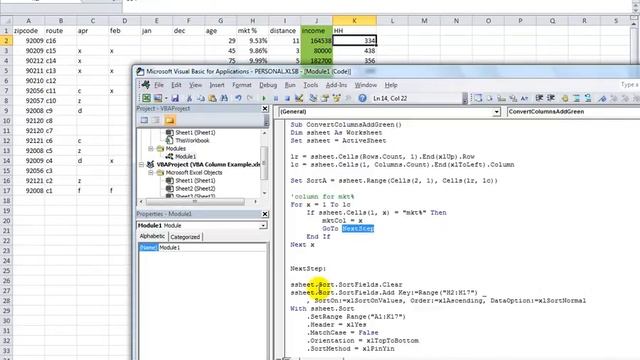Click the blue Help question mark icon
The image size is (640, 360).
362,98
